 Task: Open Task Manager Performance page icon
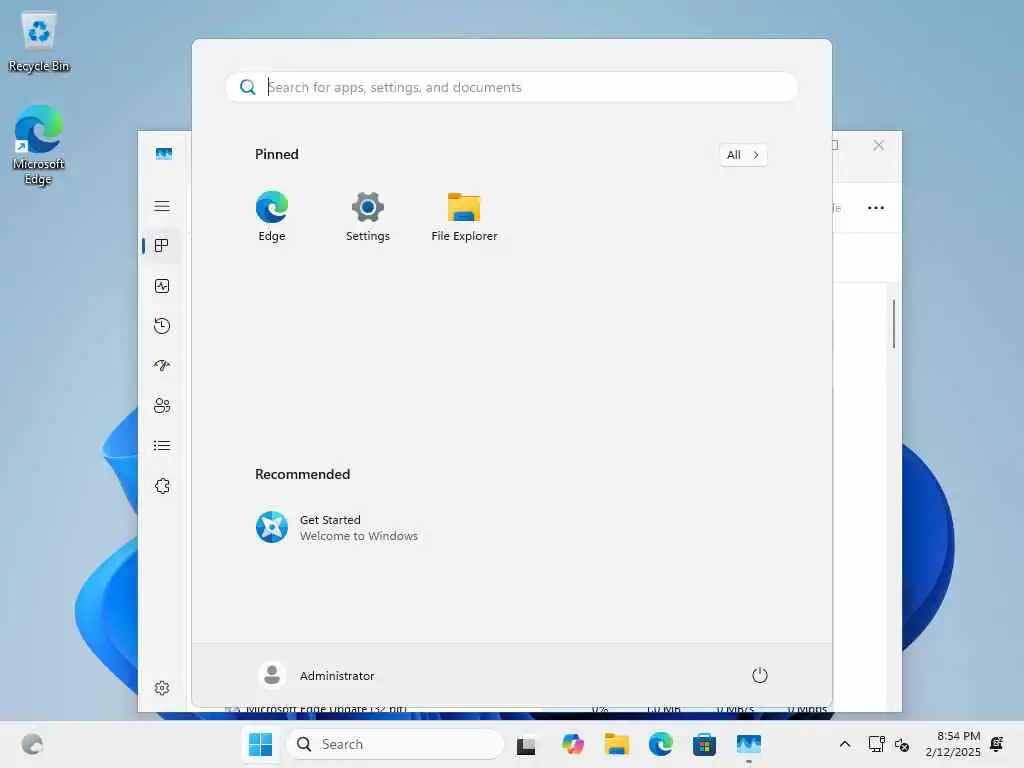[x=162, y=286]
